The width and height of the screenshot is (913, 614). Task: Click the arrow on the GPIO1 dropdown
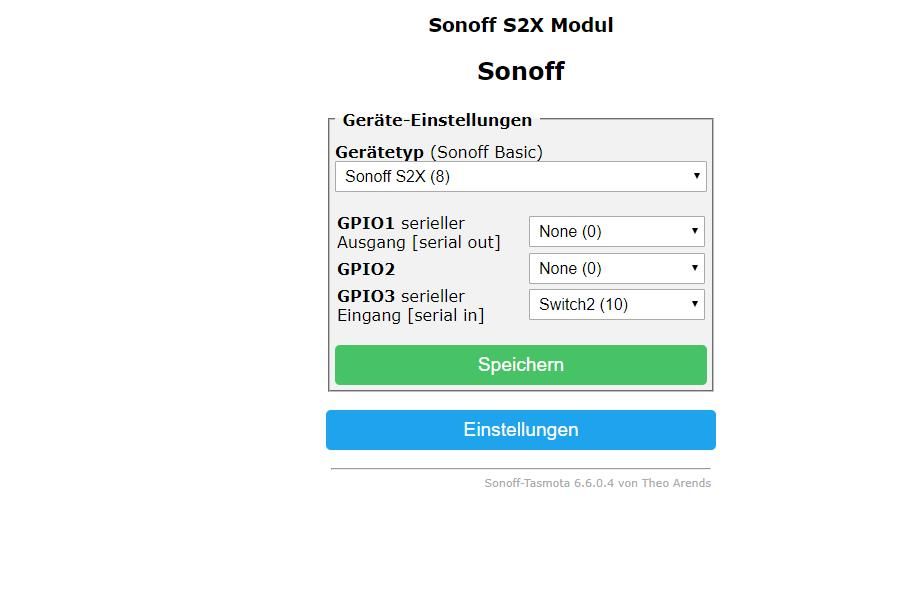click(695, 231)
